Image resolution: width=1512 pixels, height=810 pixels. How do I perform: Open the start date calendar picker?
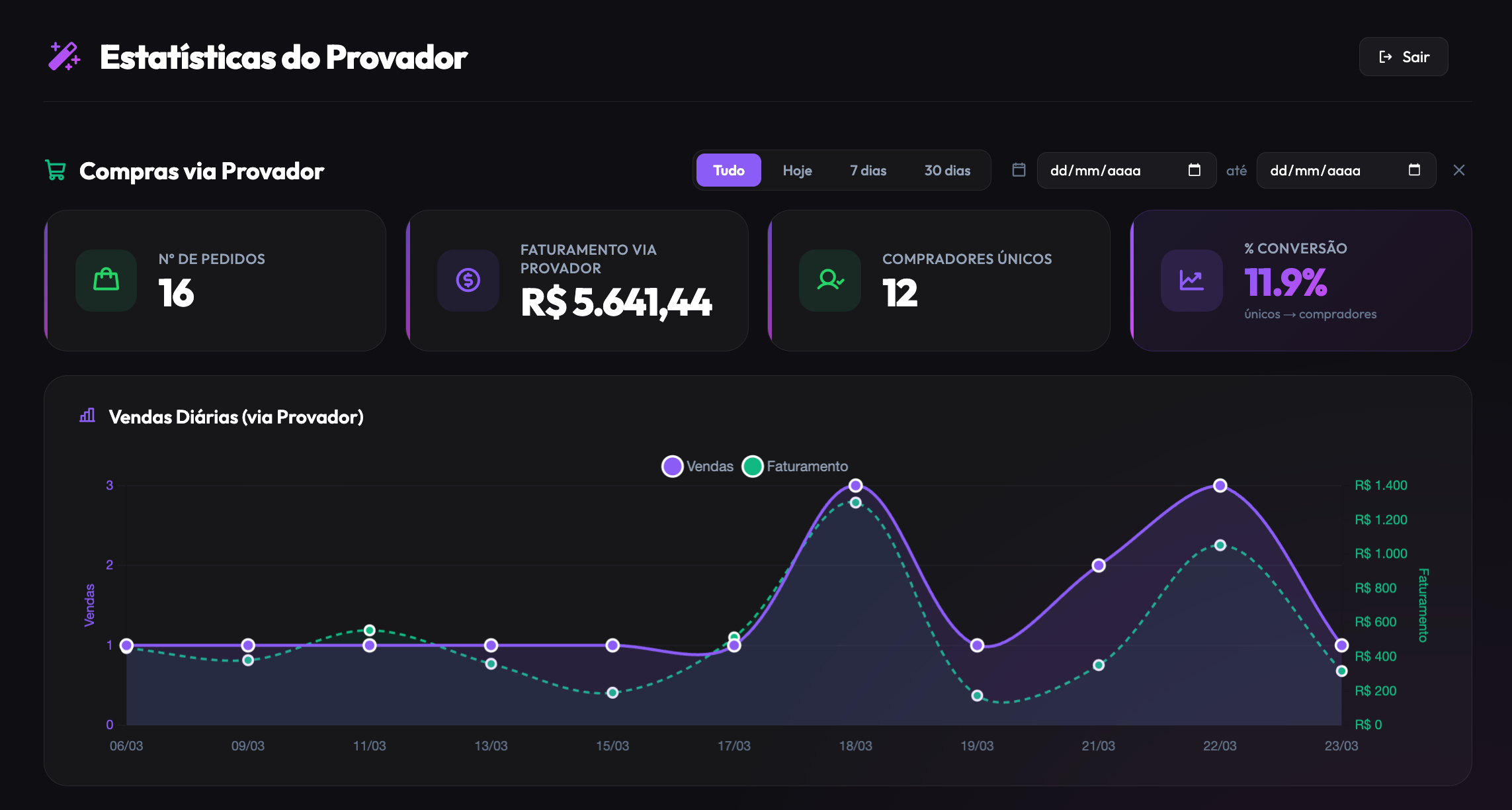(1194, 170)
